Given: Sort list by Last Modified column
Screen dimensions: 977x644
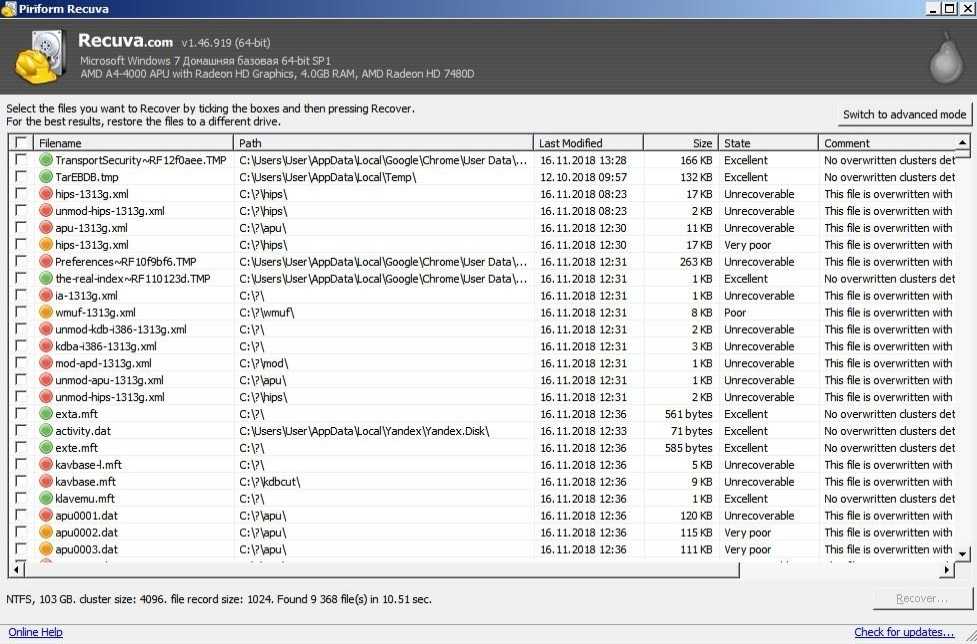Looking at the screenshot, I should click(x=587, y=143).
